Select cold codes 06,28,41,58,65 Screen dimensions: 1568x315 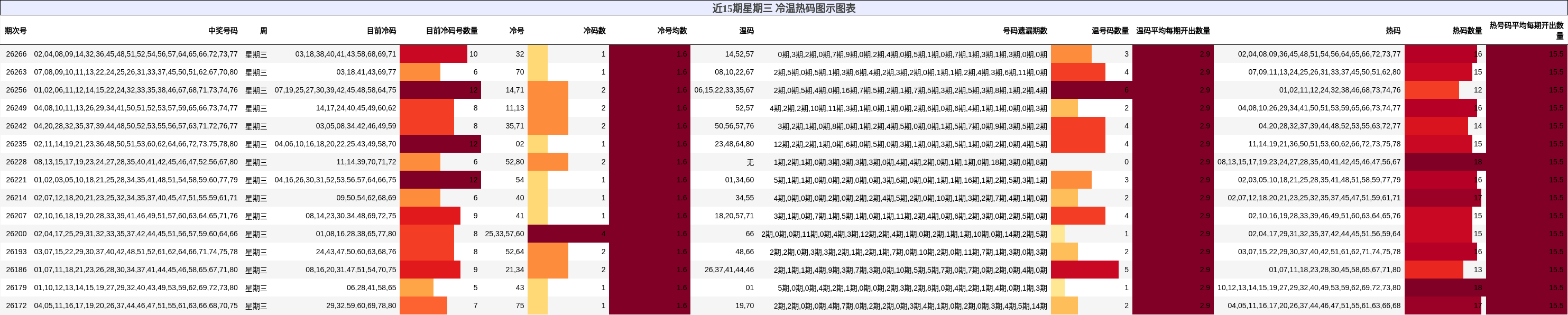tap(371, 288)
